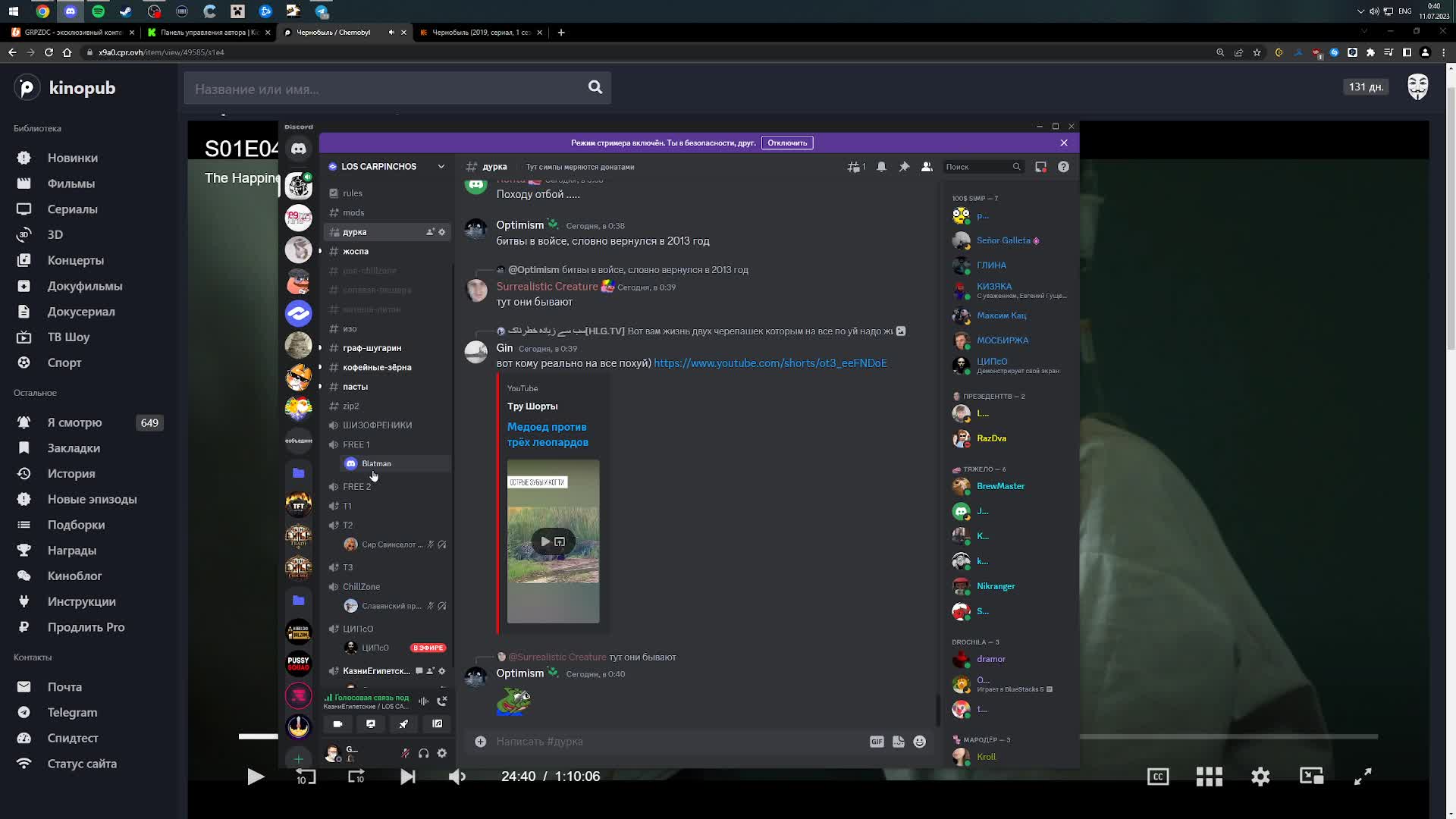
Task: Toggle headphones deafen in Discord
Action: [x=424, y=753]
